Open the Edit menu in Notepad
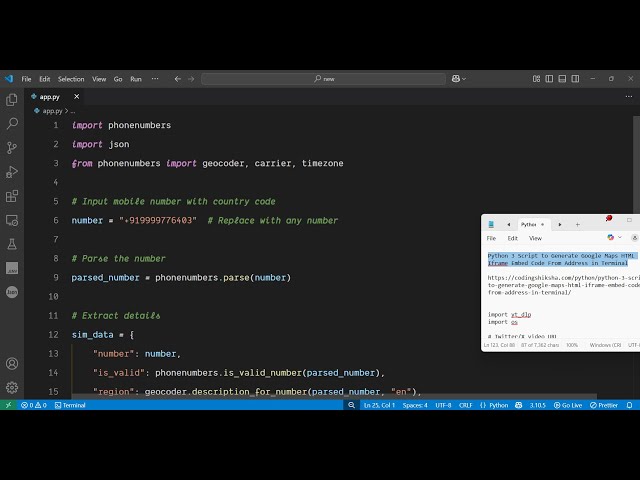The width and height of the screenshot is (640, 480). pos(513,238)
